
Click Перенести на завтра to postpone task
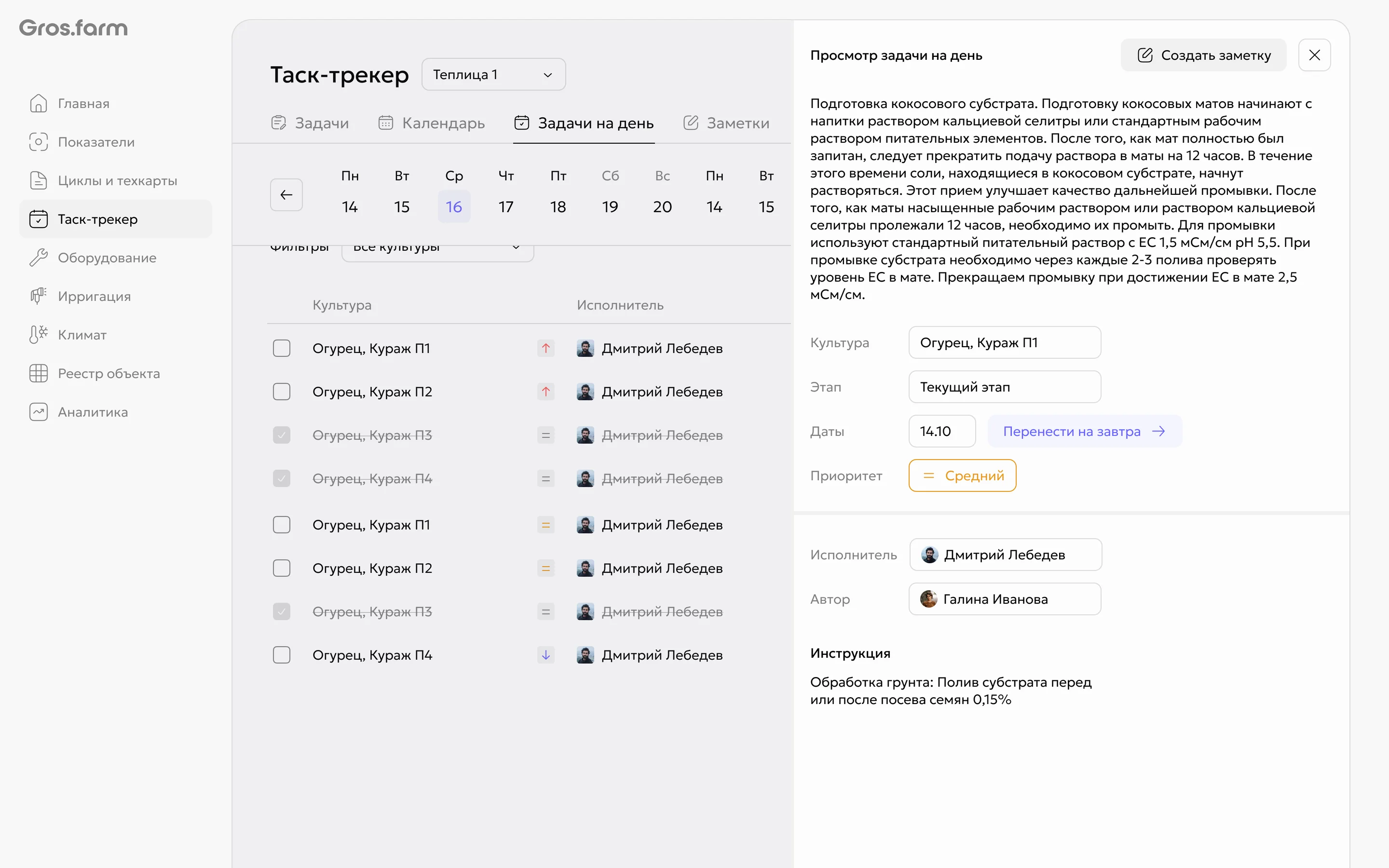click(1085, 431)
